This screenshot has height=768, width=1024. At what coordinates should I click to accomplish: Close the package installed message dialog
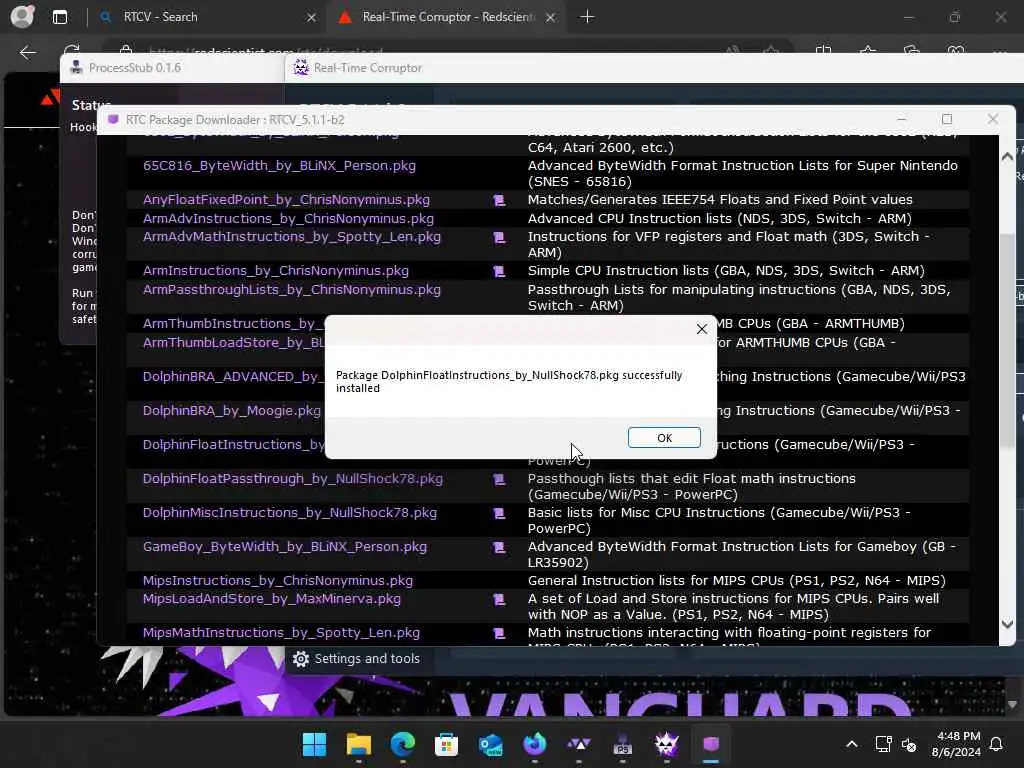701,329
